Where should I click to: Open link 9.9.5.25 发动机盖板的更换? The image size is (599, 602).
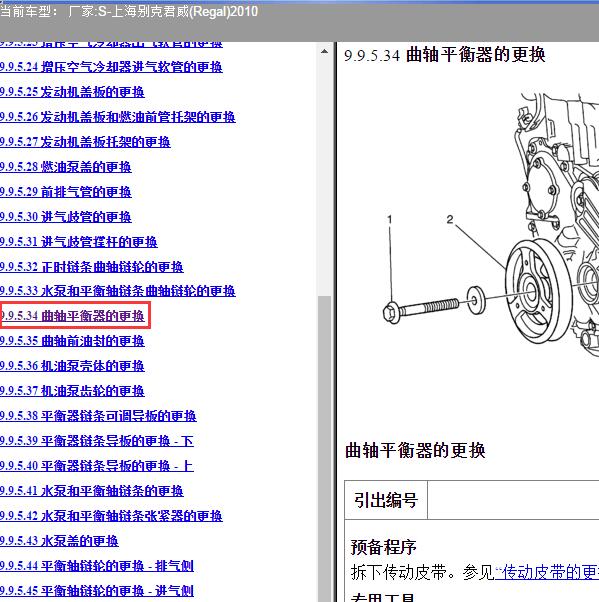pyautogui.click(x=72, y=92)
